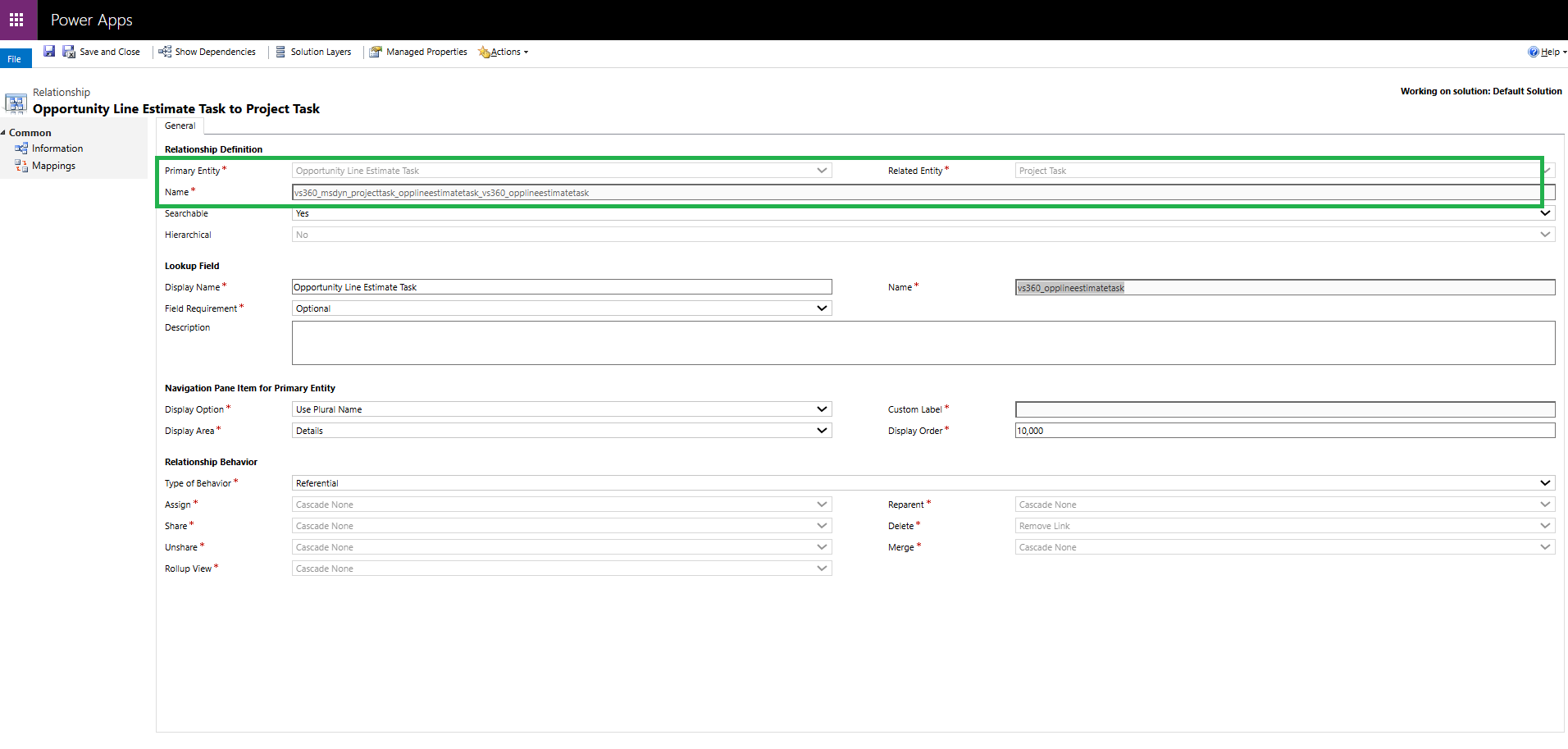Click the Navigation Pane Item section heading
Viewport: 1568px width, 749px height.
[250, 388]
